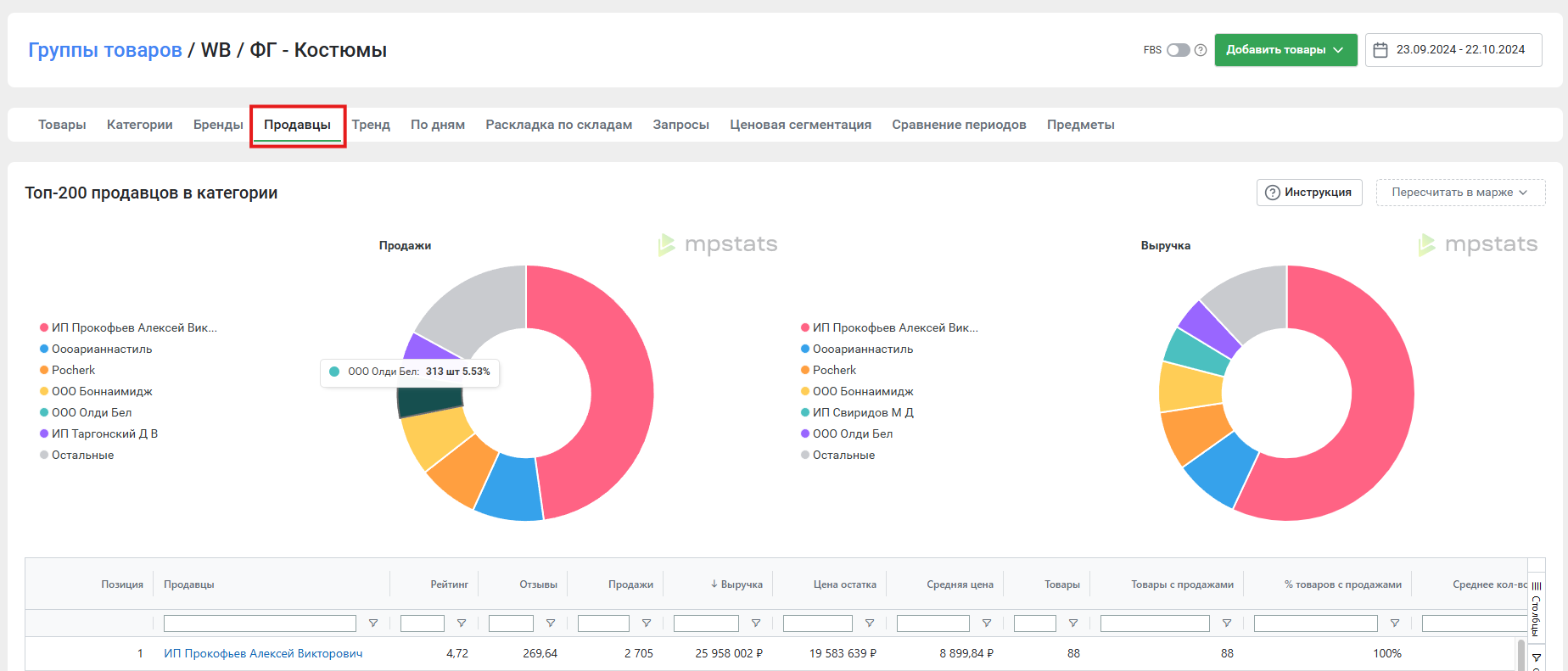This screenshot has width=1568, height=671.
Task: Click the Рейтинг column filter input
Action: pyautogui.click(x=423, y=623)
